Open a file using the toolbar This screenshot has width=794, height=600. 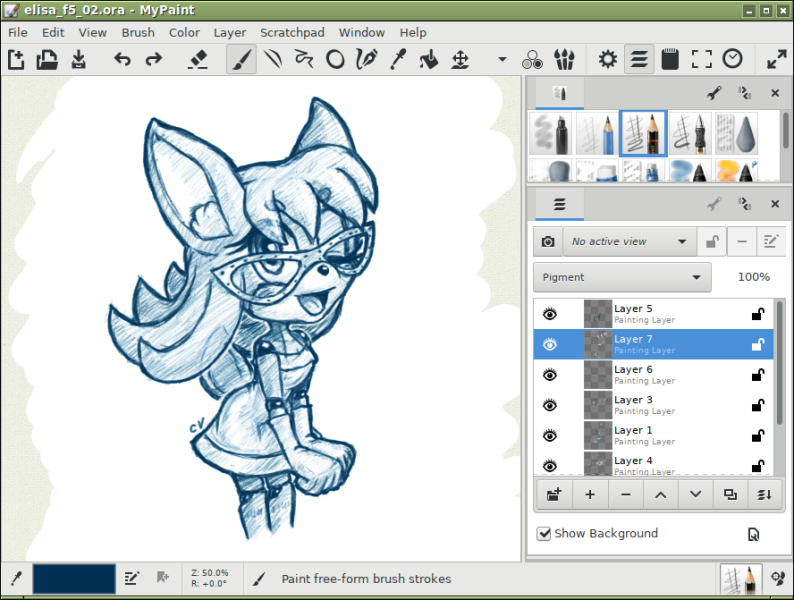pyautogui.click(x=47, y=59)
